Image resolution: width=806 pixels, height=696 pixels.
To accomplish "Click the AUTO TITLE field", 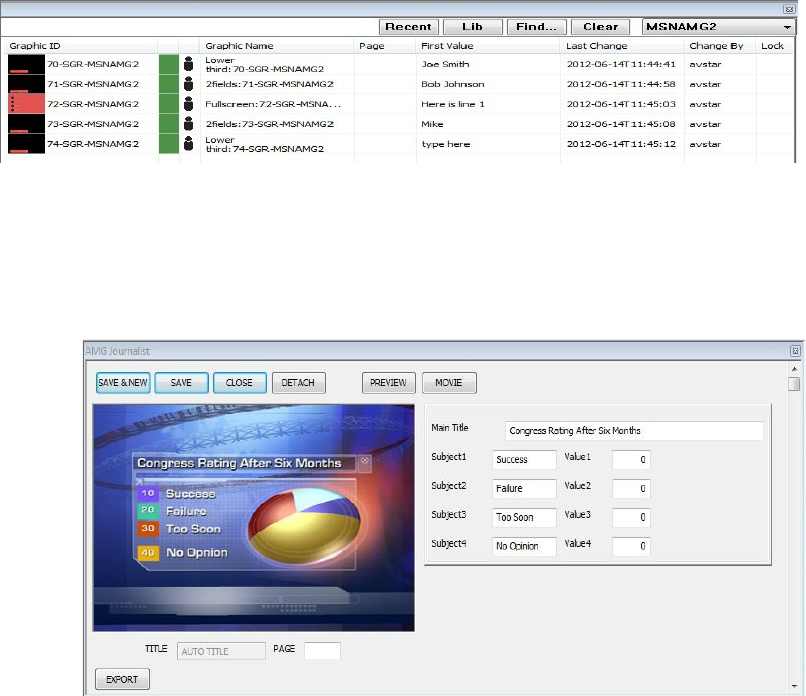I will [221, 651].
